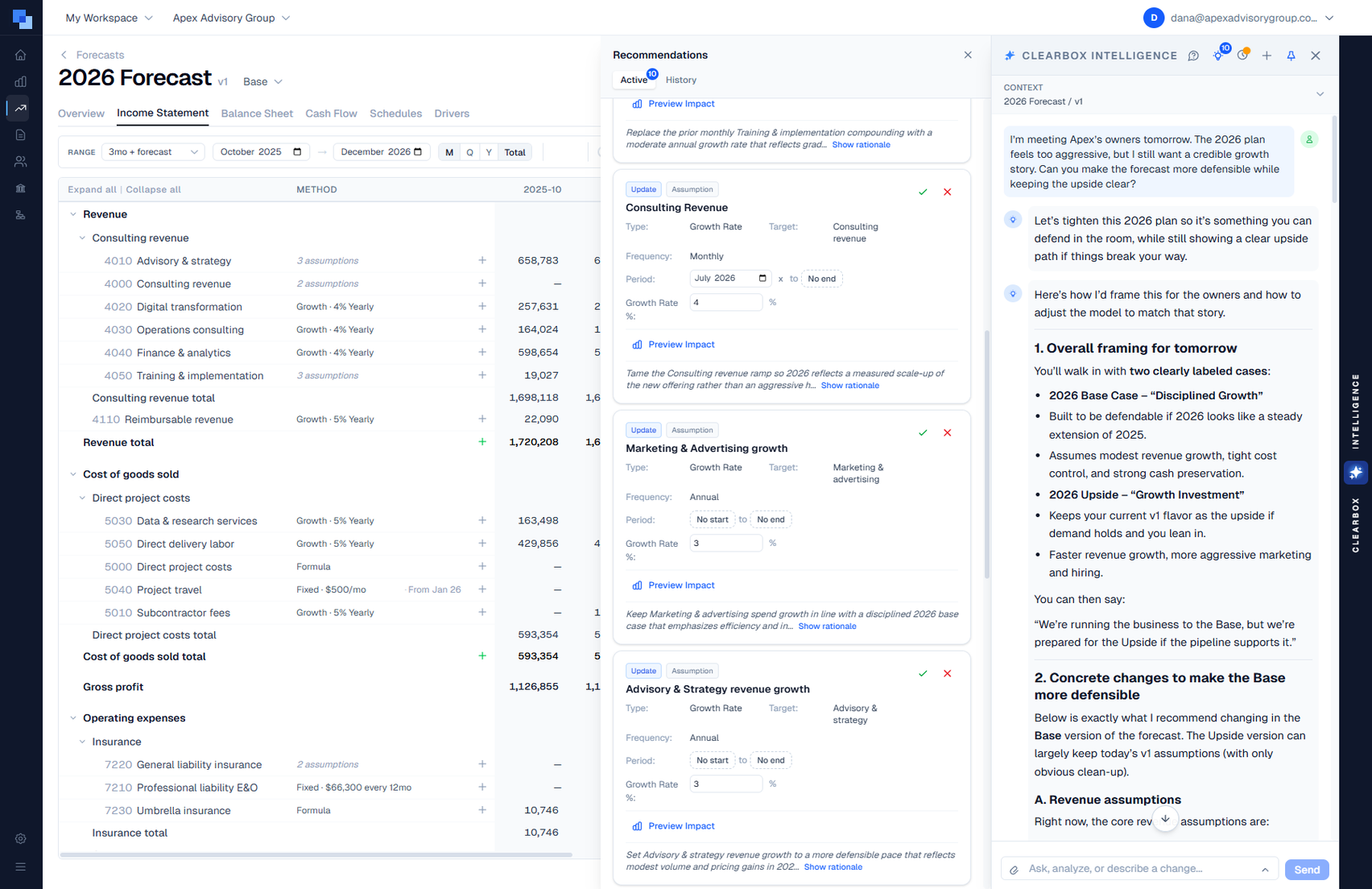Open the bank institution sidebar icon
1372x889 pixels.
[x=21, y=188]
